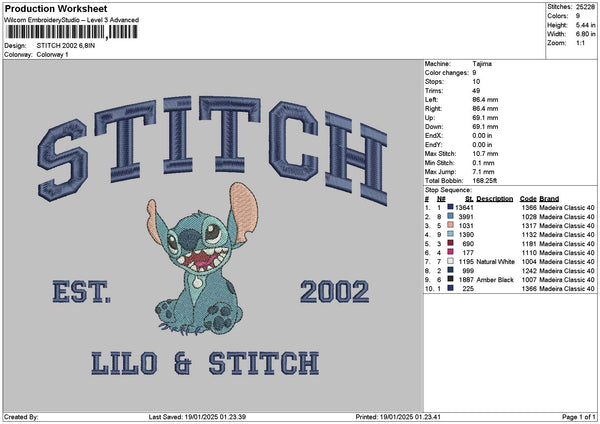Screen dimensions: 600x424
Task: Click stitch count '999' in the stop sequence
Action: click(x=468, y=271)
